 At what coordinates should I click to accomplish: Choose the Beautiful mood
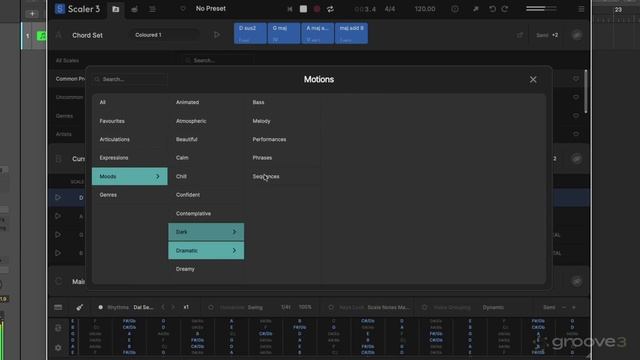tap(206, 140)
